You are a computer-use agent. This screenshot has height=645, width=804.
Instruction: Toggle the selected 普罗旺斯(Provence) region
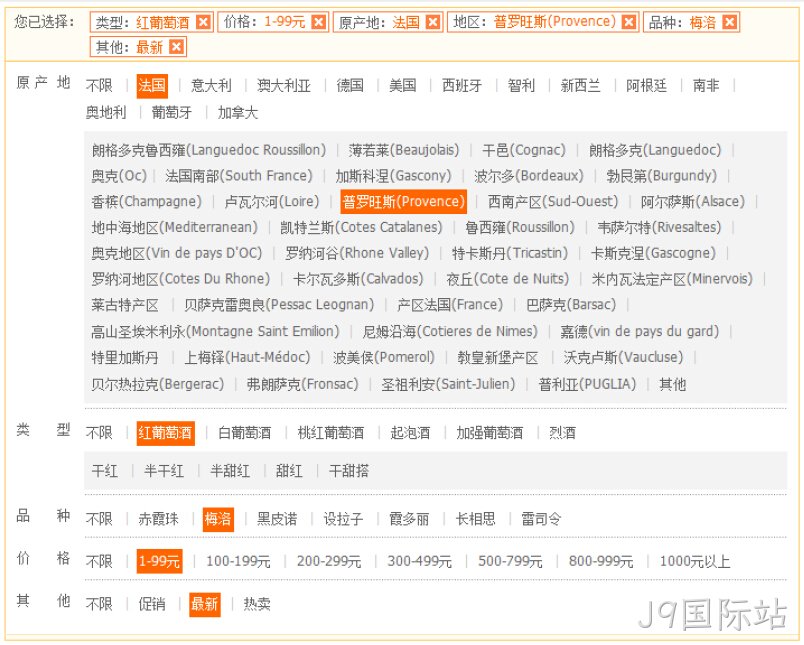(404, 201)
